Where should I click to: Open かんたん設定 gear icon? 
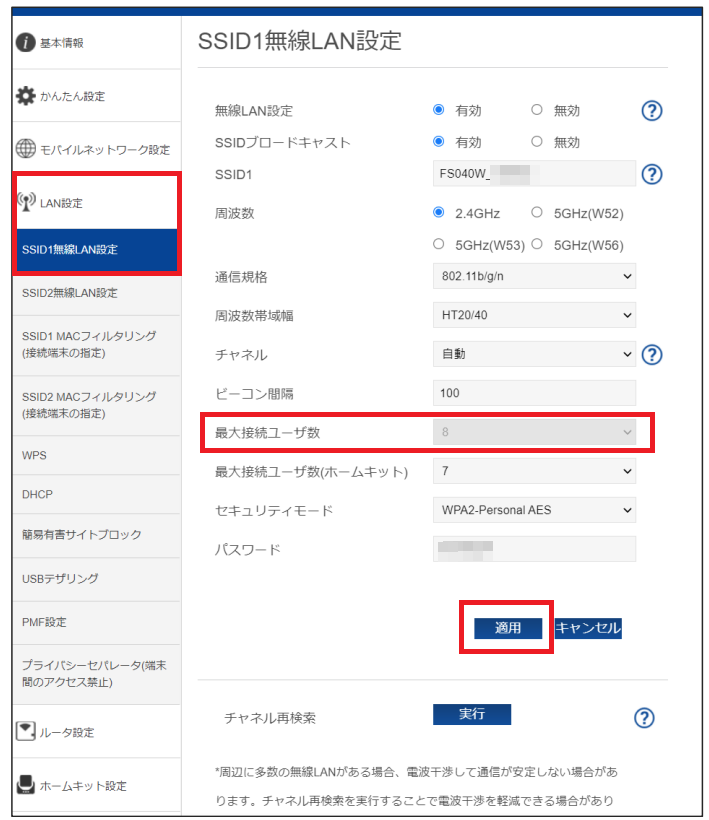click(x=26, y=96)
